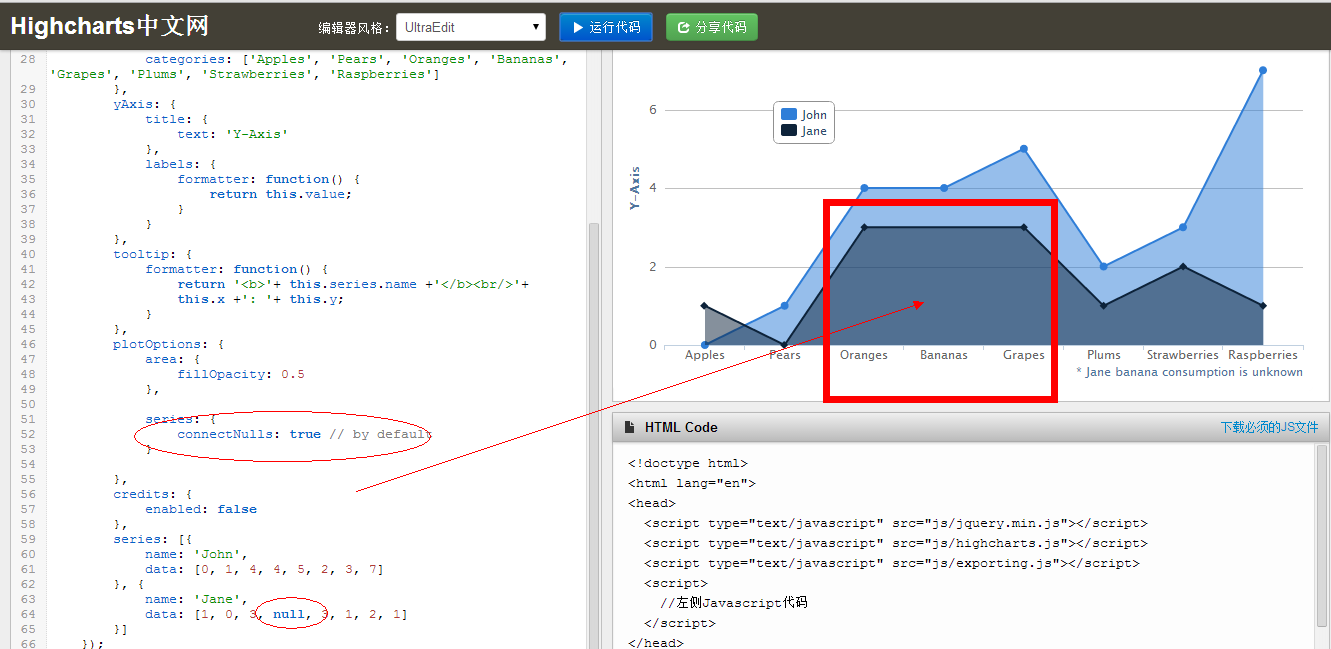The width and height of the screenshot is (1331, 649).
Task: Place cursor on 'fillOpacity: 0.5' code line
Action: [x=241, y=374]
